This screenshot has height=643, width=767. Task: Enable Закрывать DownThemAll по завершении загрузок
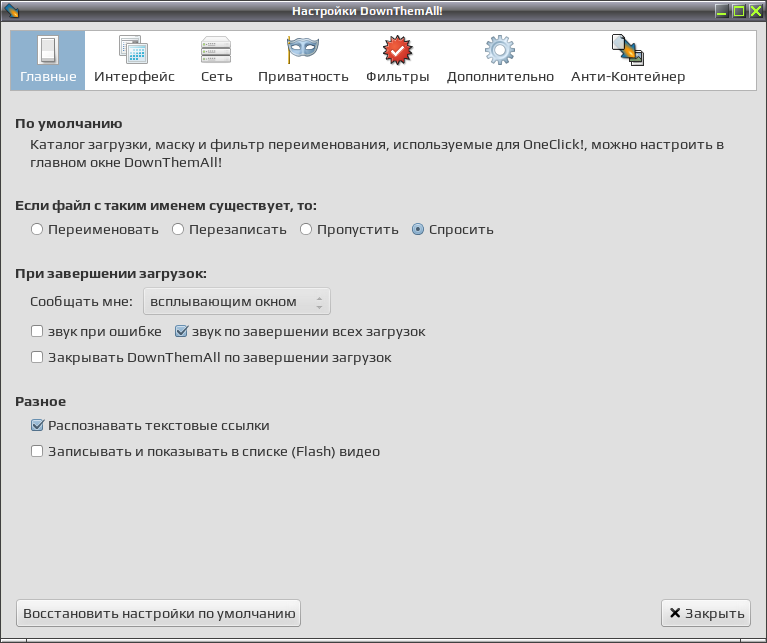point(37,357)
